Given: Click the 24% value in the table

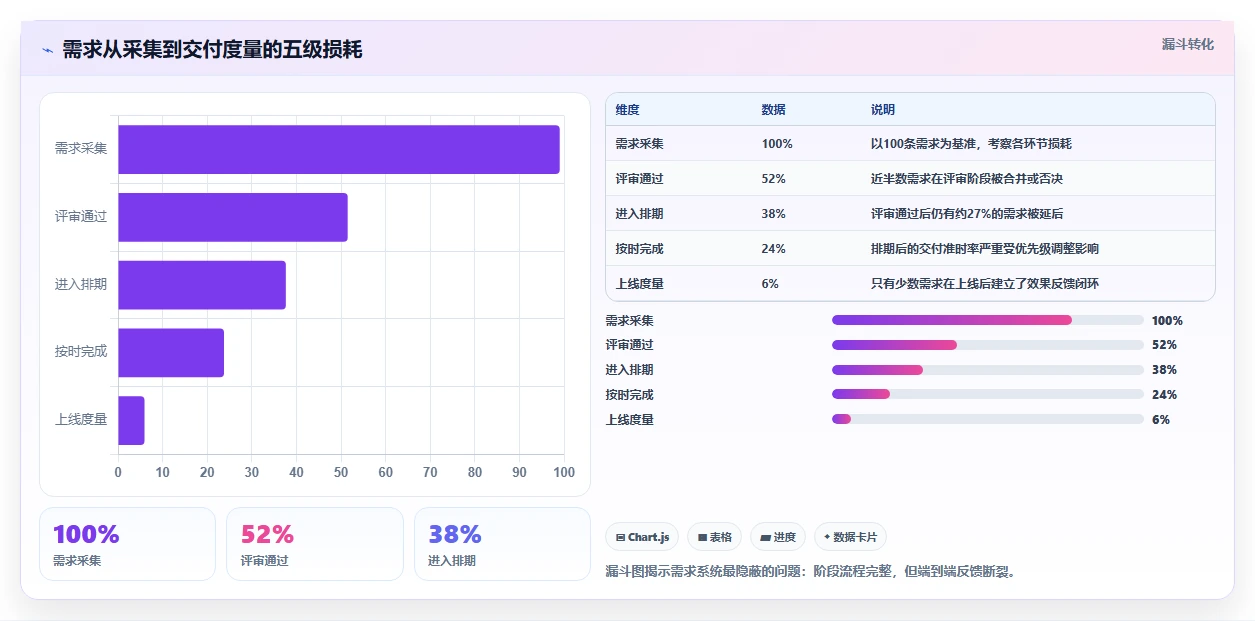Looking at the screenshot, I should tap(774, 249).
